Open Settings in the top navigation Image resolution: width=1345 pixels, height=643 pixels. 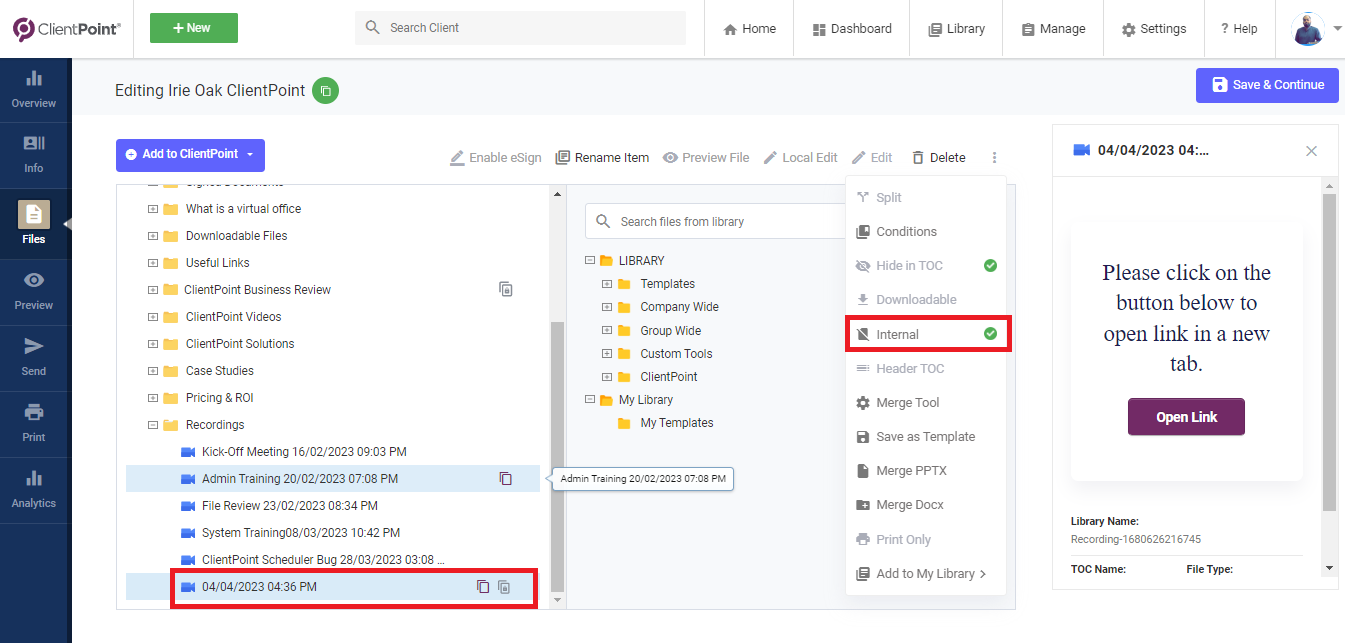pos(1154,29)
